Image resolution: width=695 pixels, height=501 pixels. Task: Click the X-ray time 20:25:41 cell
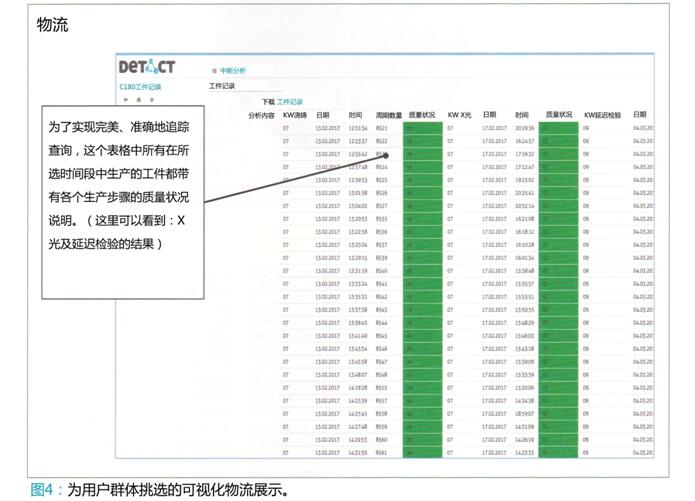click(x=524, y=193)
